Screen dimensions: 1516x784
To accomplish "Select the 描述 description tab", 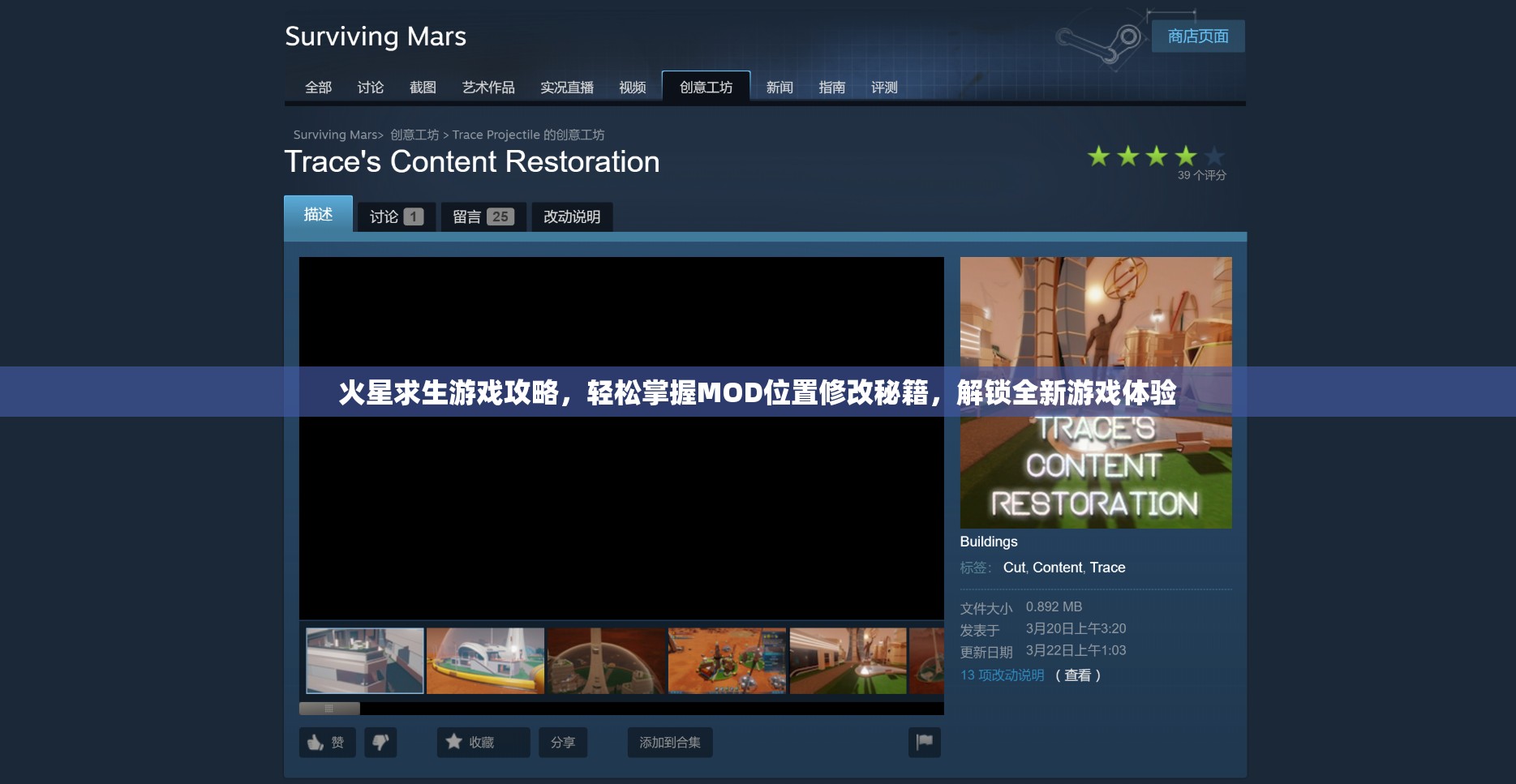I will 318,214.
